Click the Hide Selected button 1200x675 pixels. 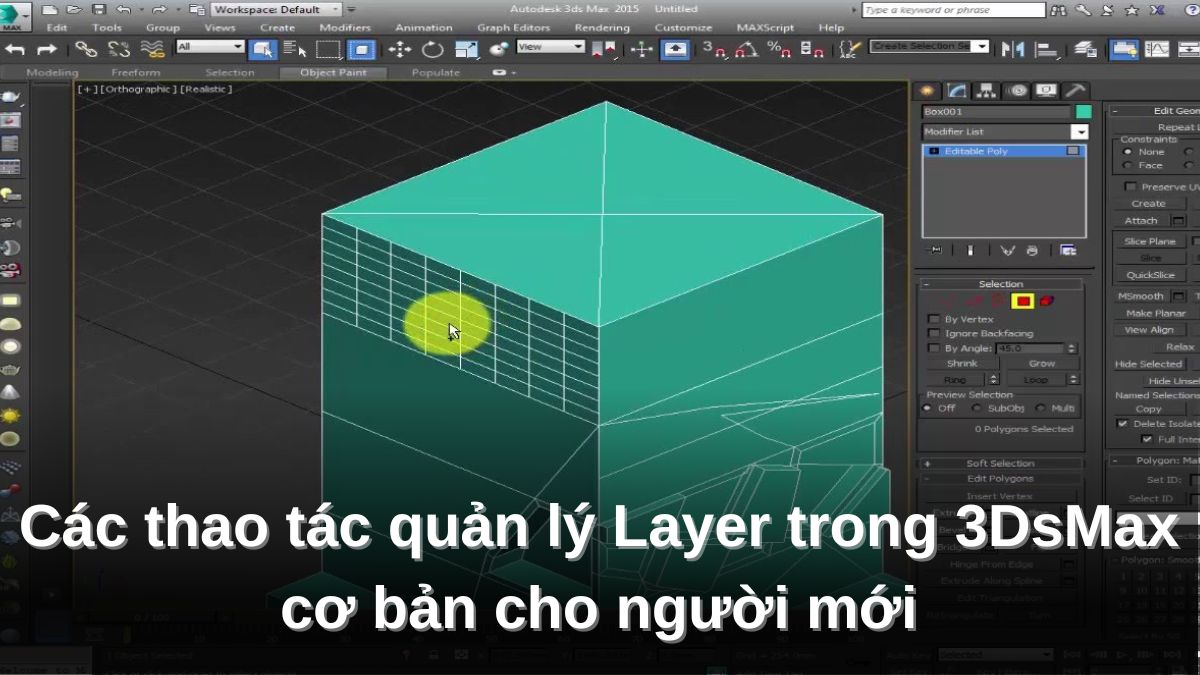(1149, 364)
